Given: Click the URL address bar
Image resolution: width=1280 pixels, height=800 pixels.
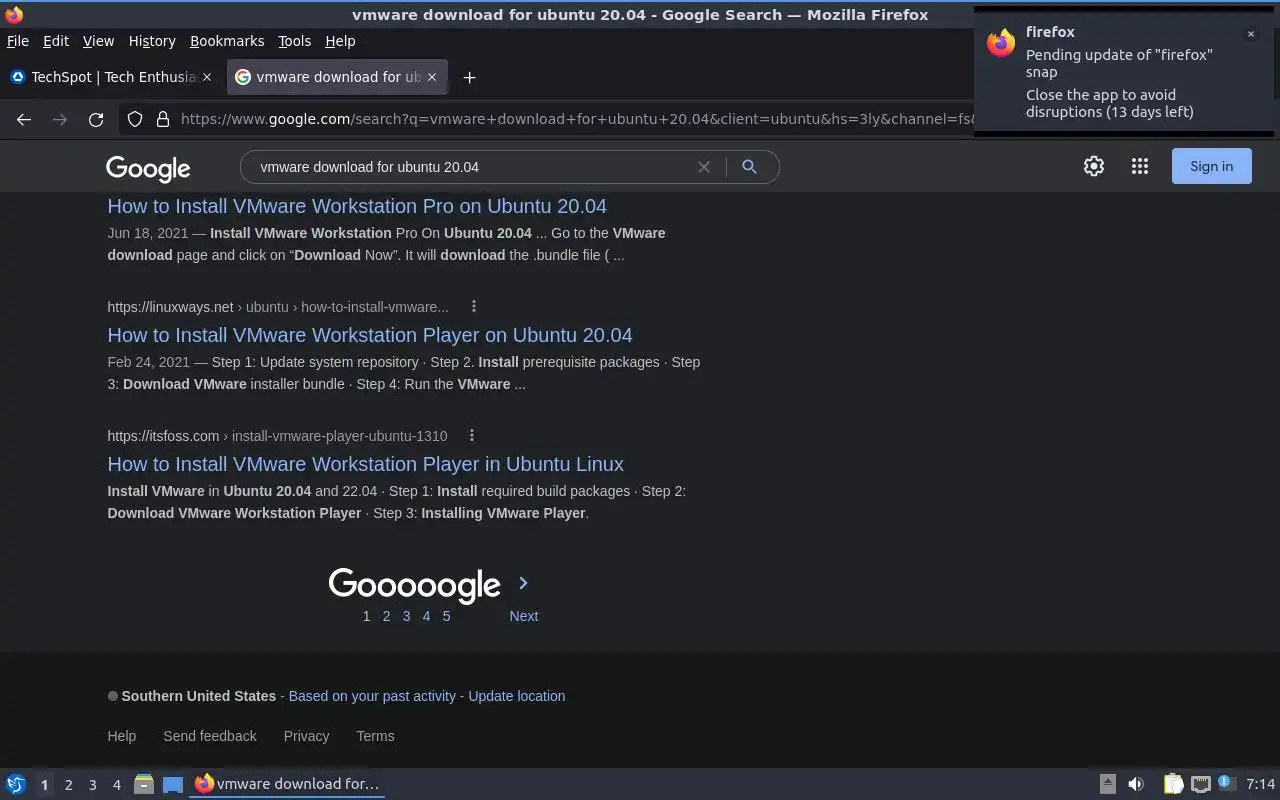Looking at the screenshot, I should pyautogui.click(x=575, y=119).
